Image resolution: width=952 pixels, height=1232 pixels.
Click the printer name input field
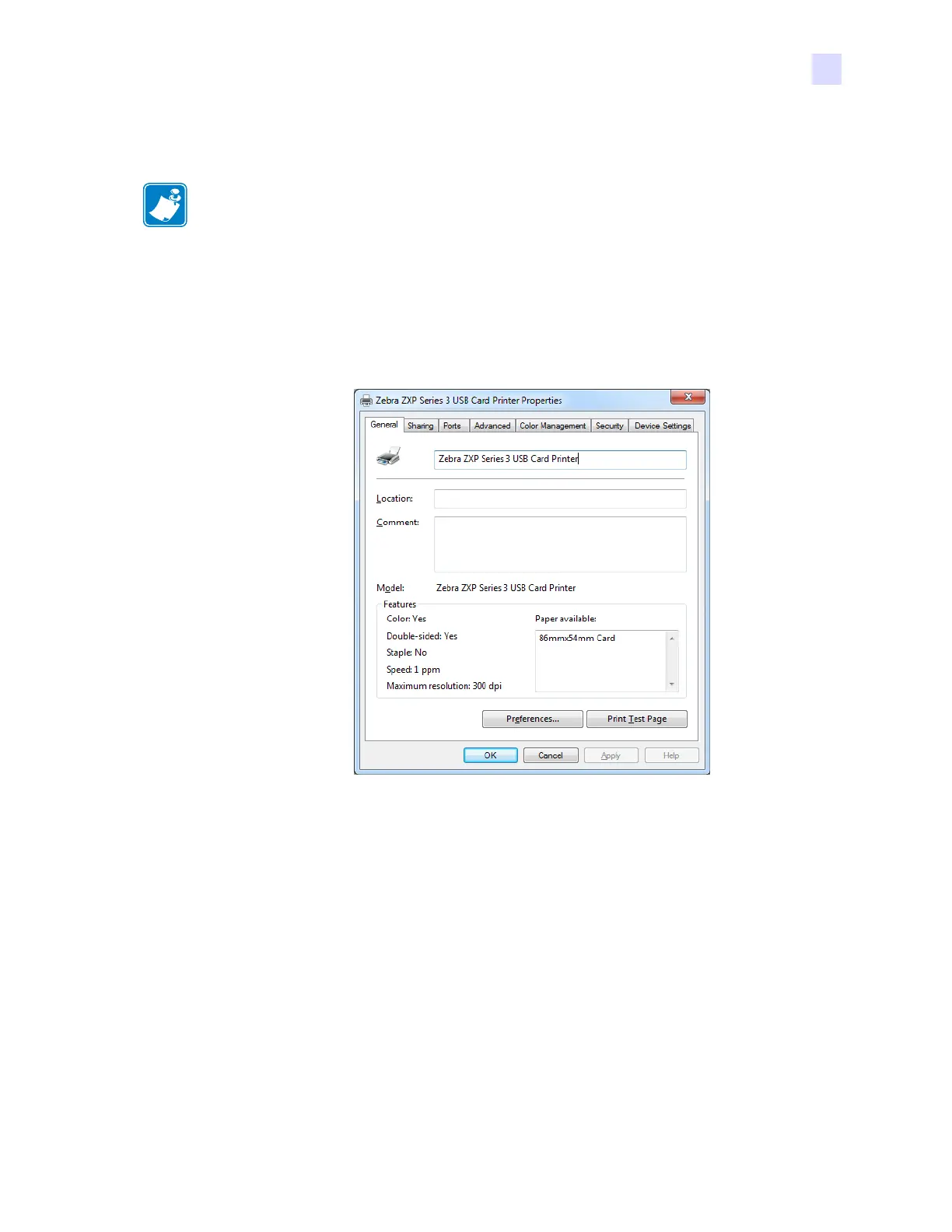click(560, 460)
